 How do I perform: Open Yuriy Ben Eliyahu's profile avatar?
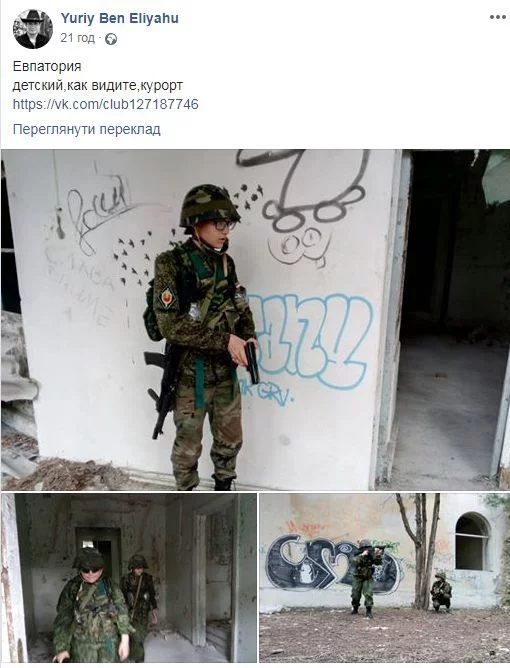(x=33, y=29)
